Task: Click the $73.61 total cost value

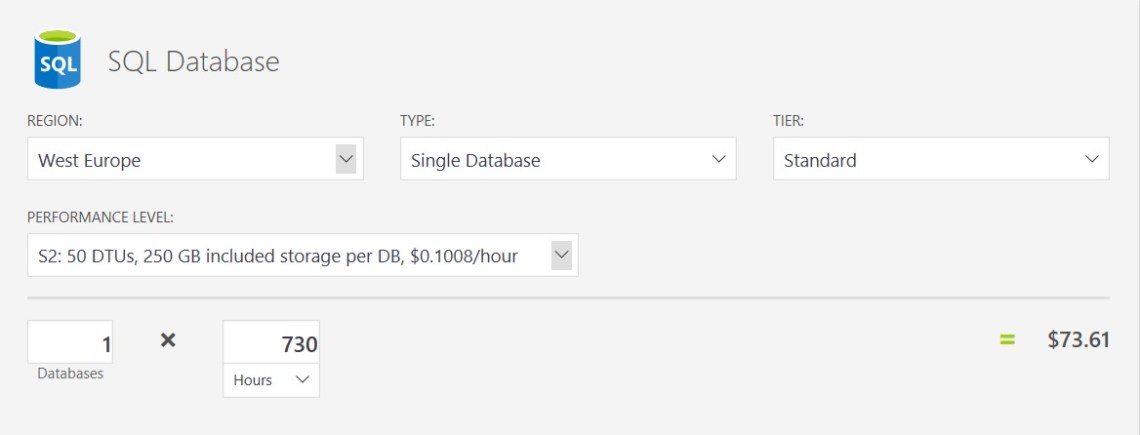Action: pos(1078,340)
